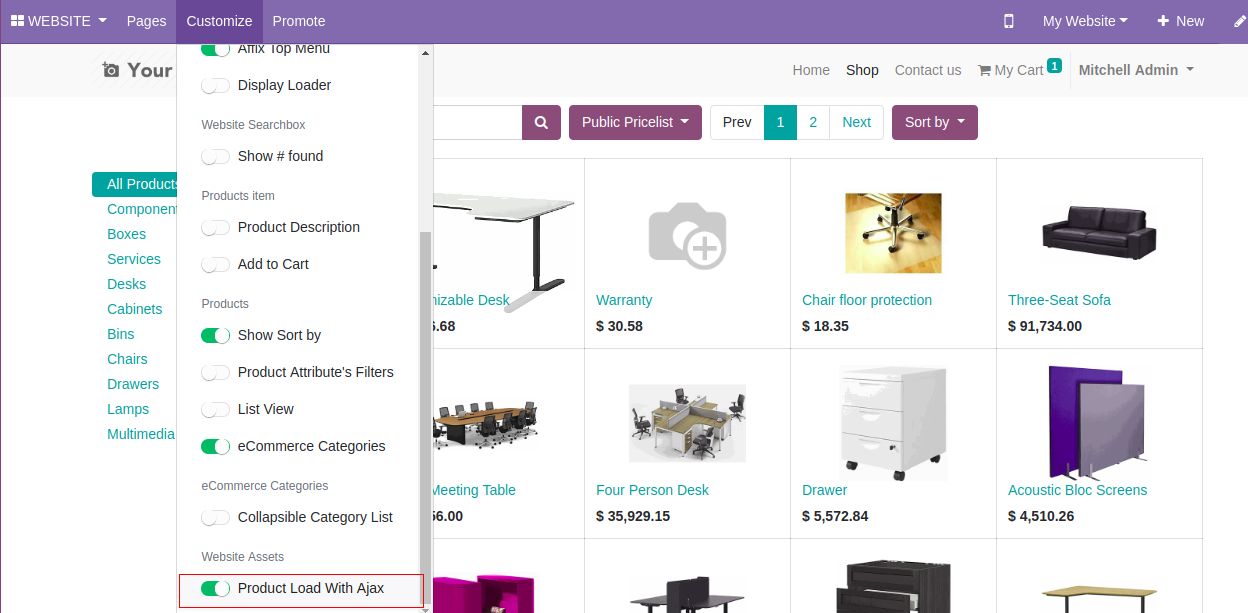This screenshot has width=1248, height=613.
Task: Click the Warranty placeholder camera image
Action: coord(687,235)
